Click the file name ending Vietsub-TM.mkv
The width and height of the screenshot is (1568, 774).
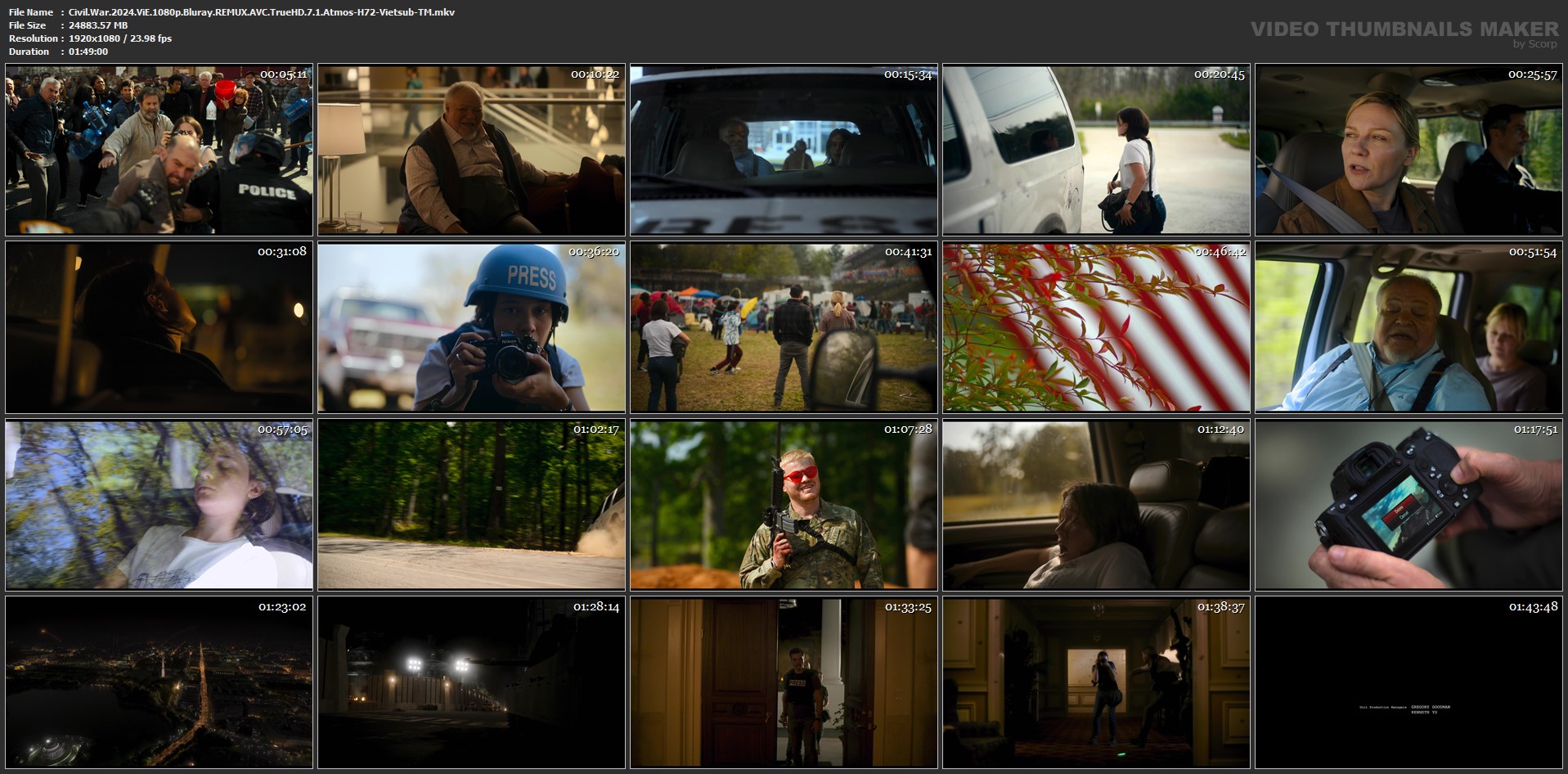click(x=262, y=12)
